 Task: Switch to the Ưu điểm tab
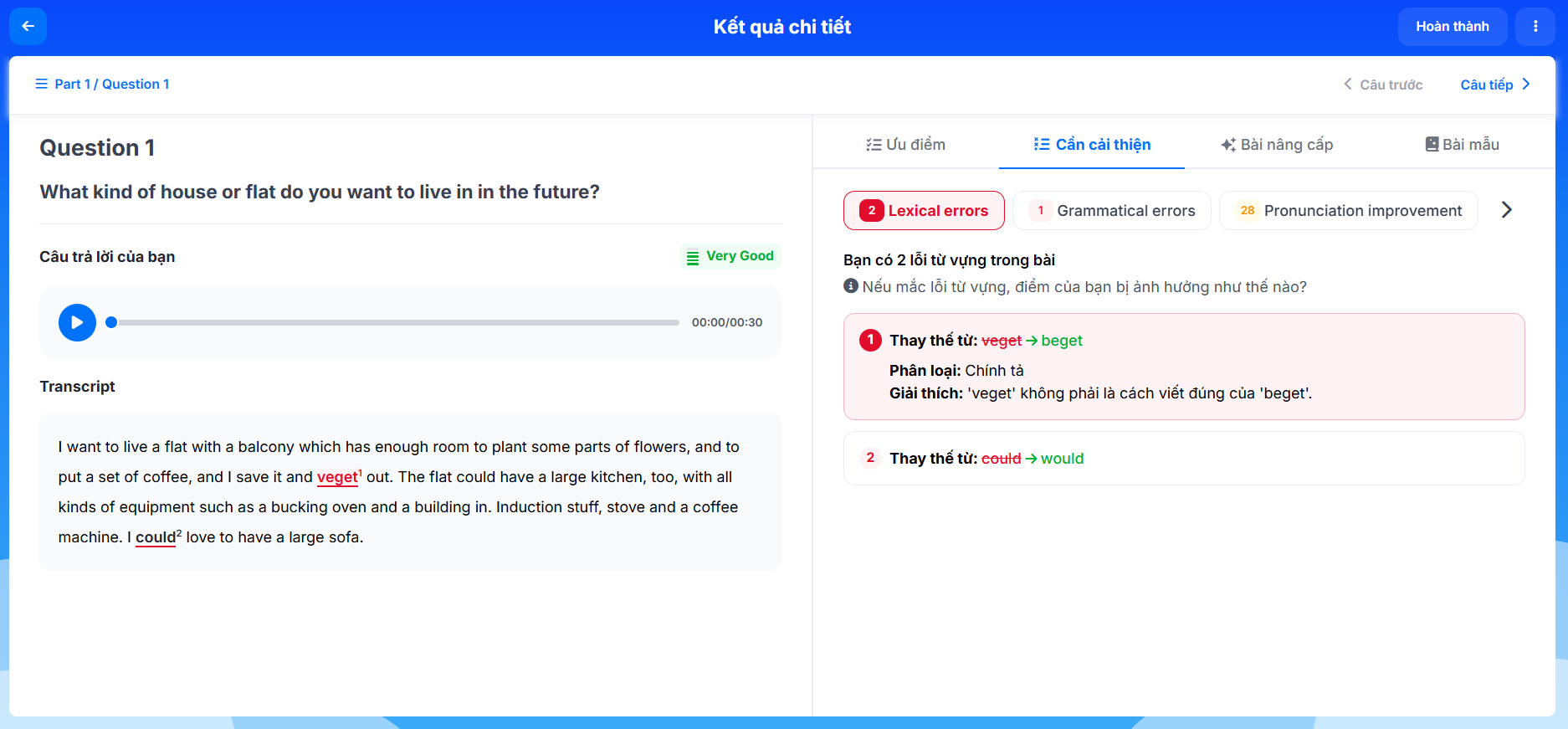905,145
